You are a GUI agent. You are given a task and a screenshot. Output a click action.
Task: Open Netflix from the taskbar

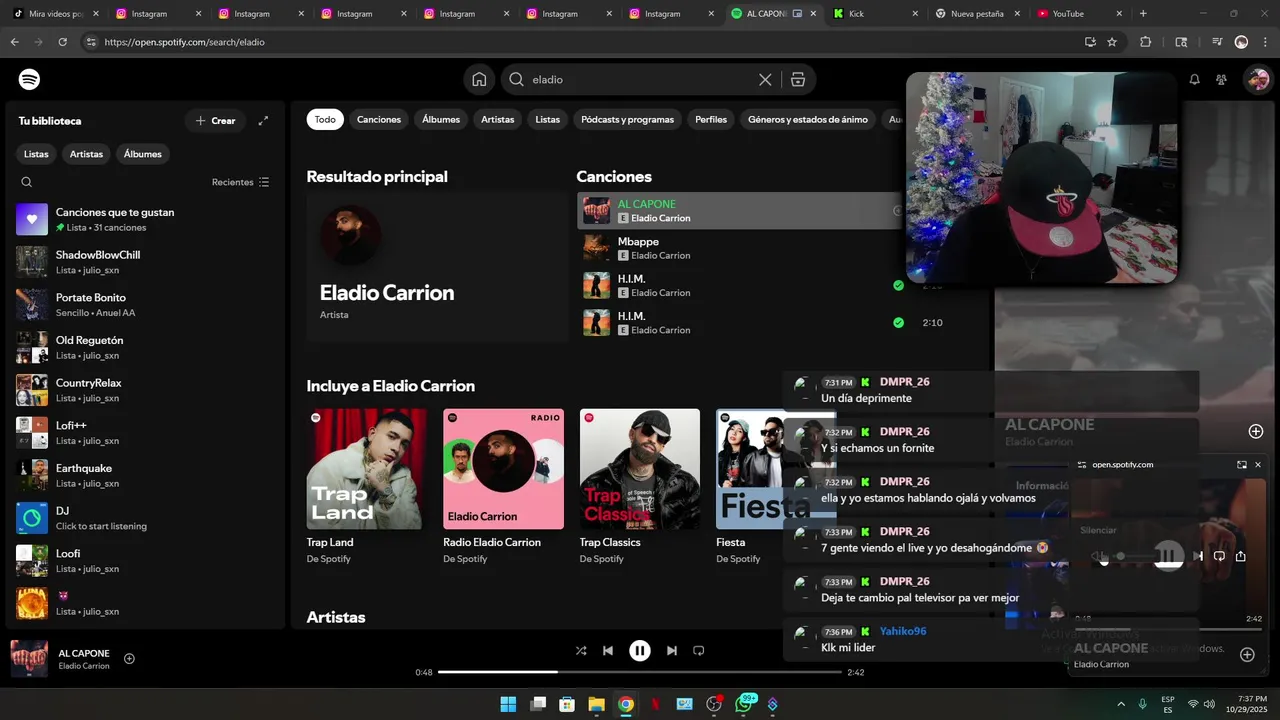655,704
